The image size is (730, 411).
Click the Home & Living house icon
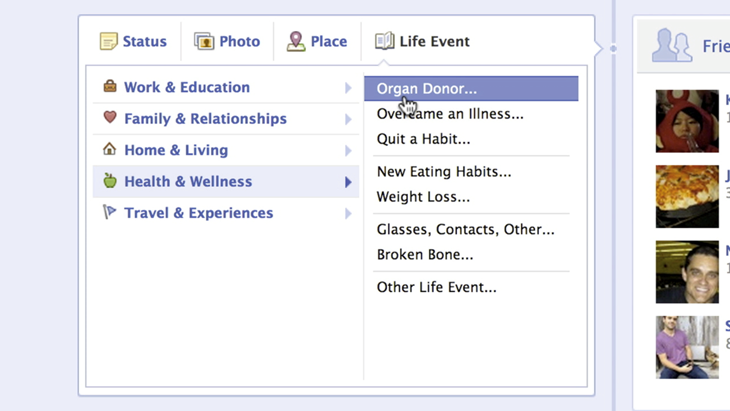click(110, 150)
